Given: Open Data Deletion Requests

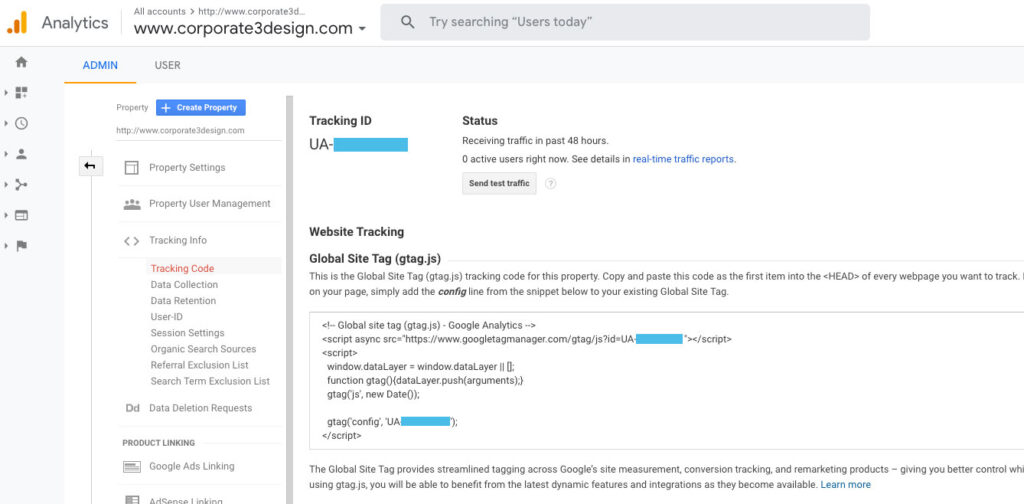Looking at the screenshot, I should (x=200, y=408).
